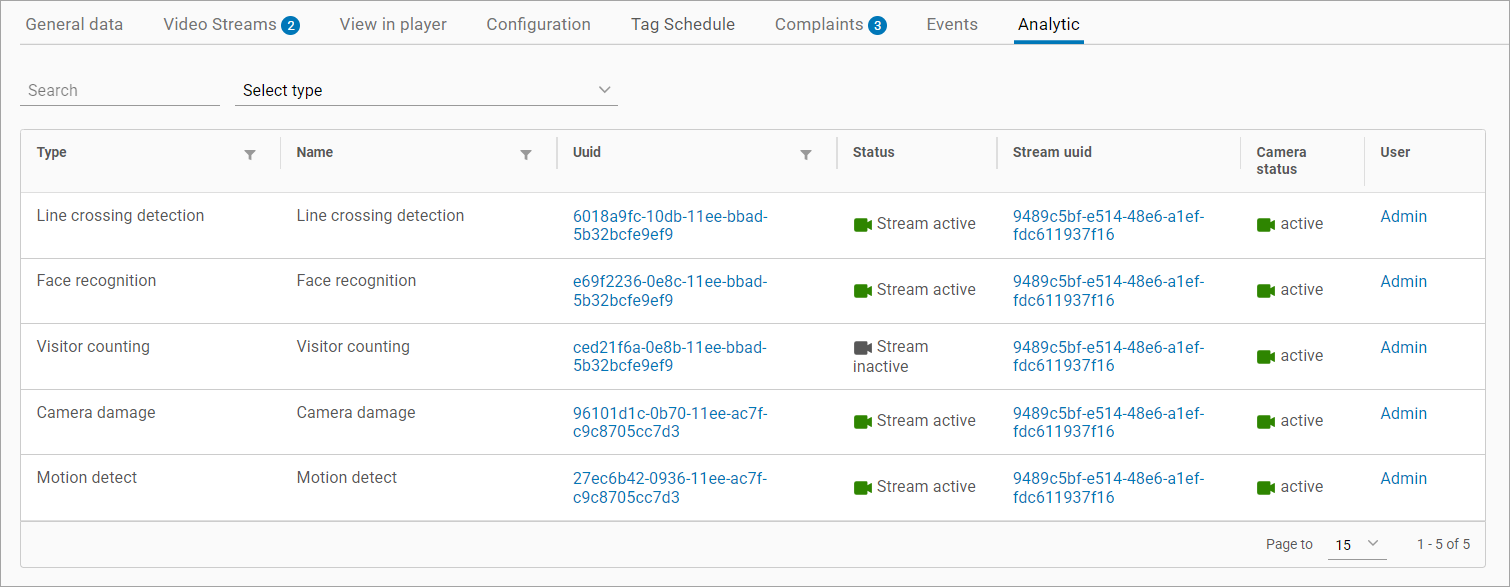Open the Events tab
This screenshot has width=1510, height=587.
952,24
